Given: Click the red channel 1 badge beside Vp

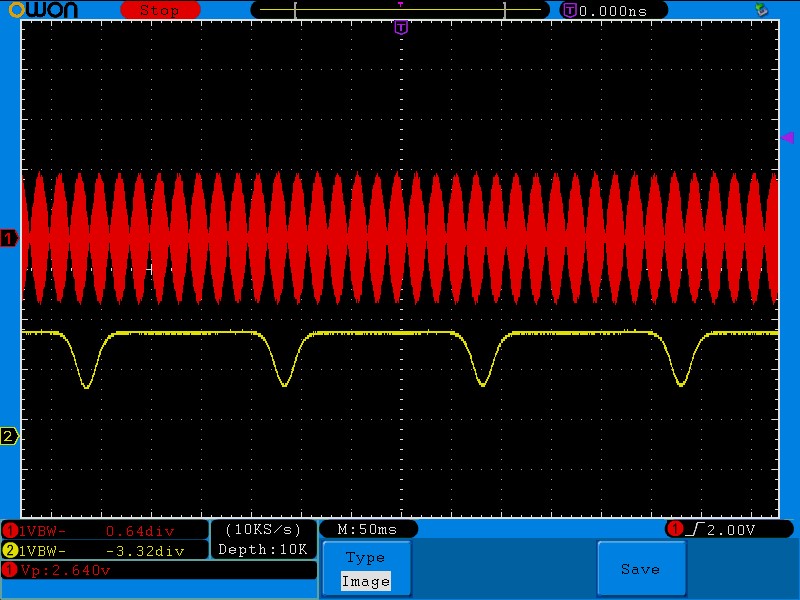Looking at the screenshot, I should coord(10,570).
